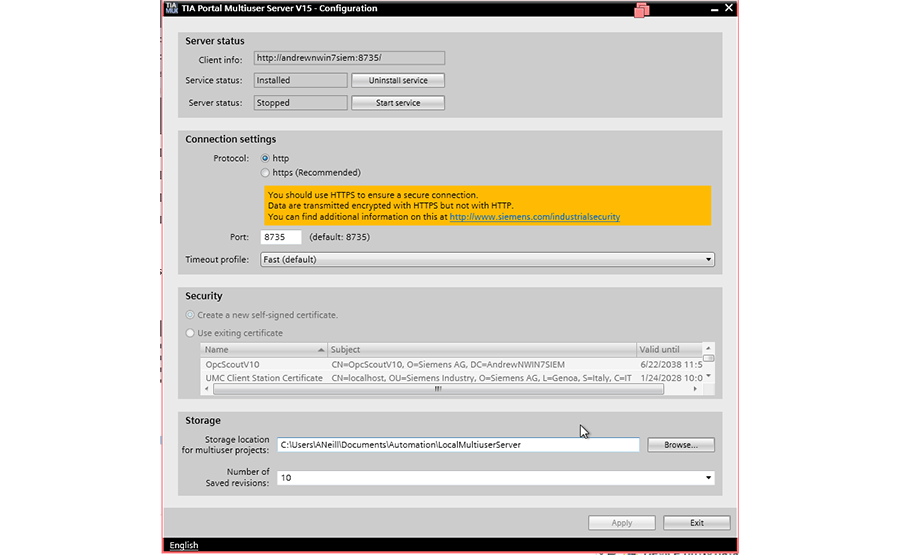Click the English language selector
900x555 pixels.
[184, 545]
